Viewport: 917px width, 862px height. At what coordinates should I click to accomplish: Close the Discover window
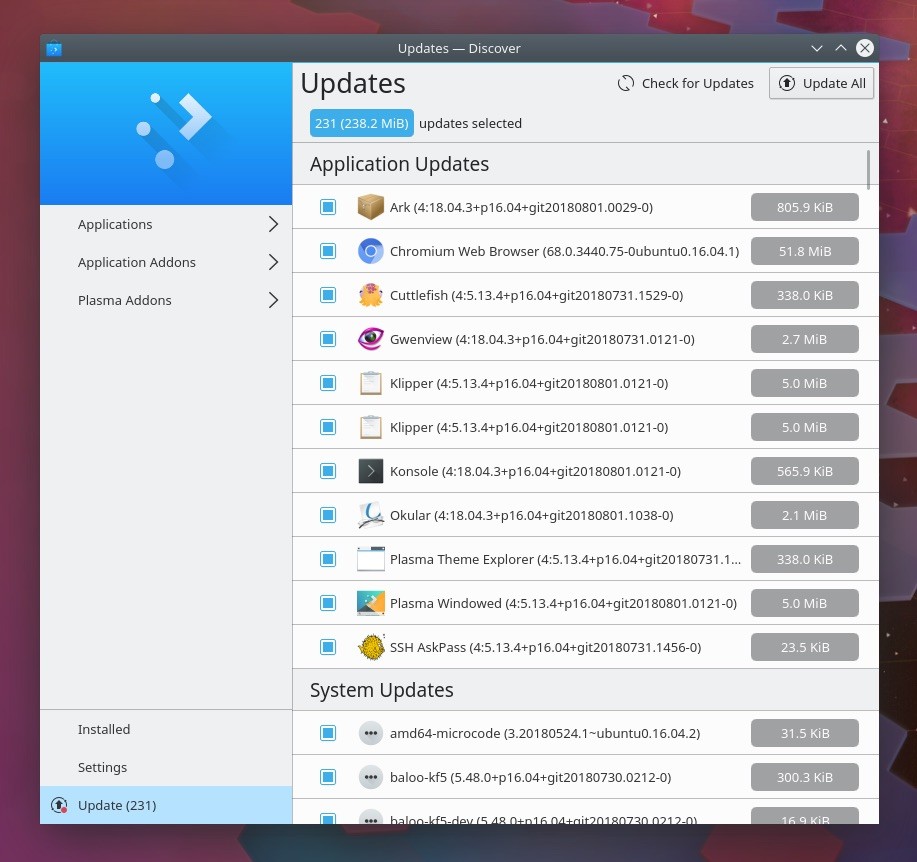coord(864,48)
